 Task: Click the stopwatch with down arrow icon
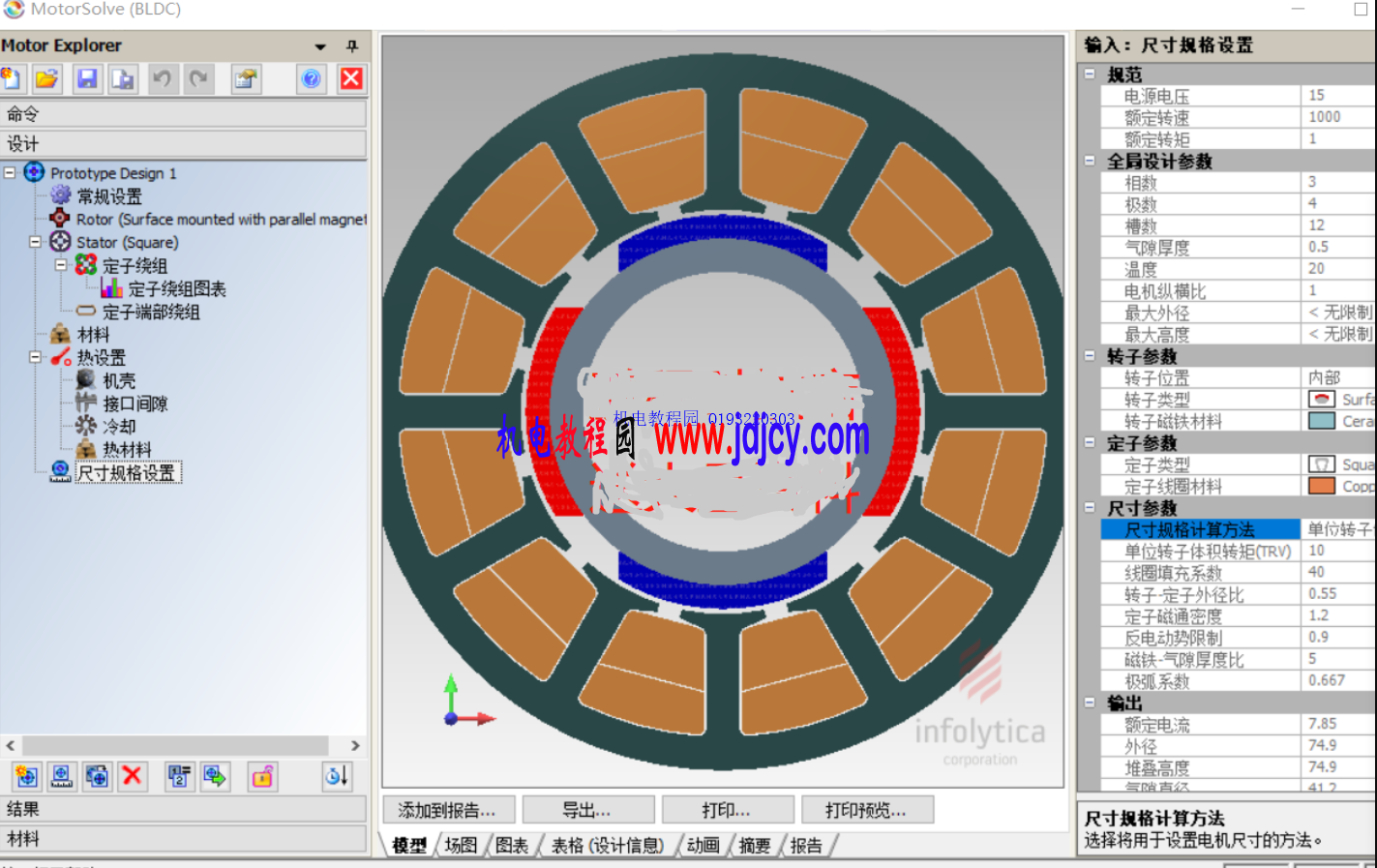click(337, 776)
